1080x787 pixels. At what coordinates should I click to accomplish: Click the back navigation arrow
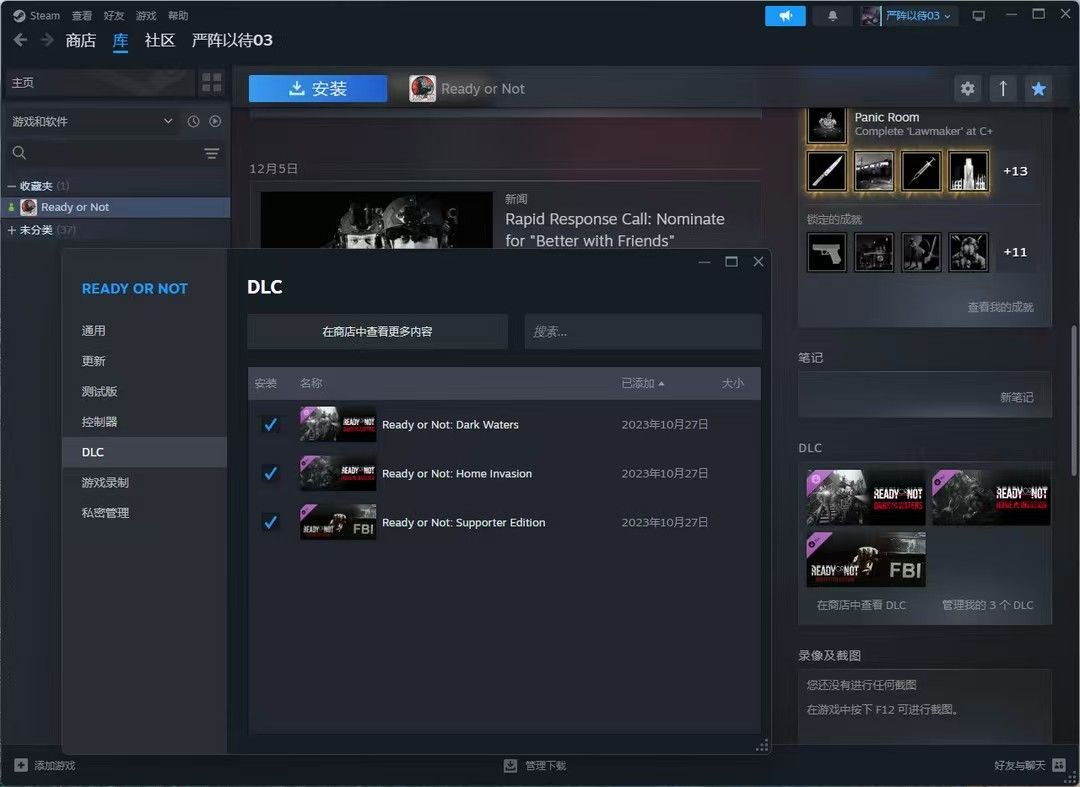pyautogui.click(x=20, y=40)
